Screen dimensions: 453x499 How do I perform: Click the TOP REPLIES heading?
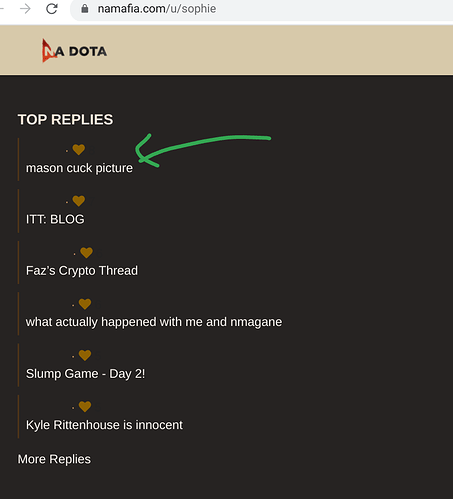pos(65,120)
